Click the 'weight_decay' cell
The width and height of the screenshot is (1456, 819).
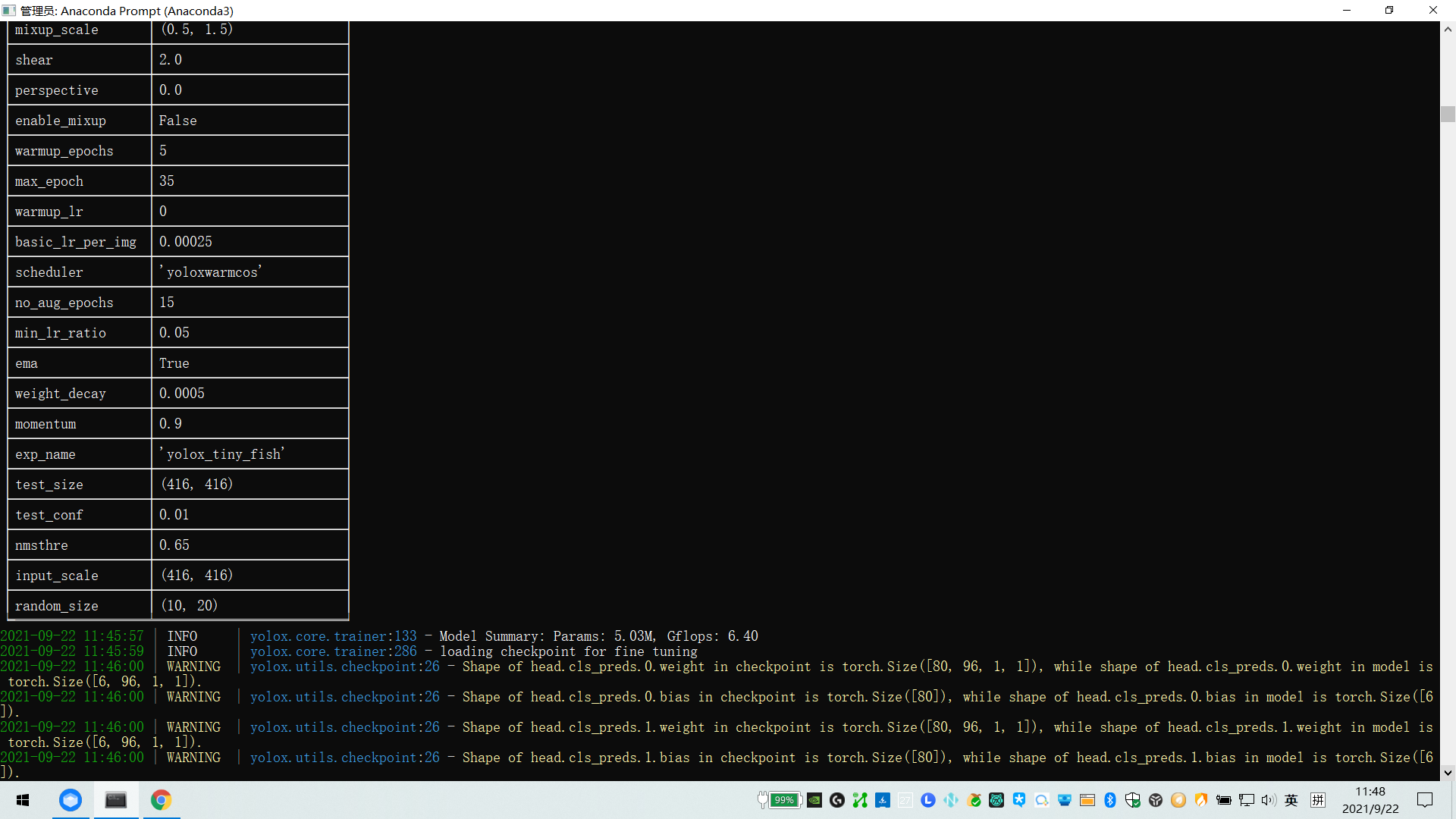pos(80,394)
